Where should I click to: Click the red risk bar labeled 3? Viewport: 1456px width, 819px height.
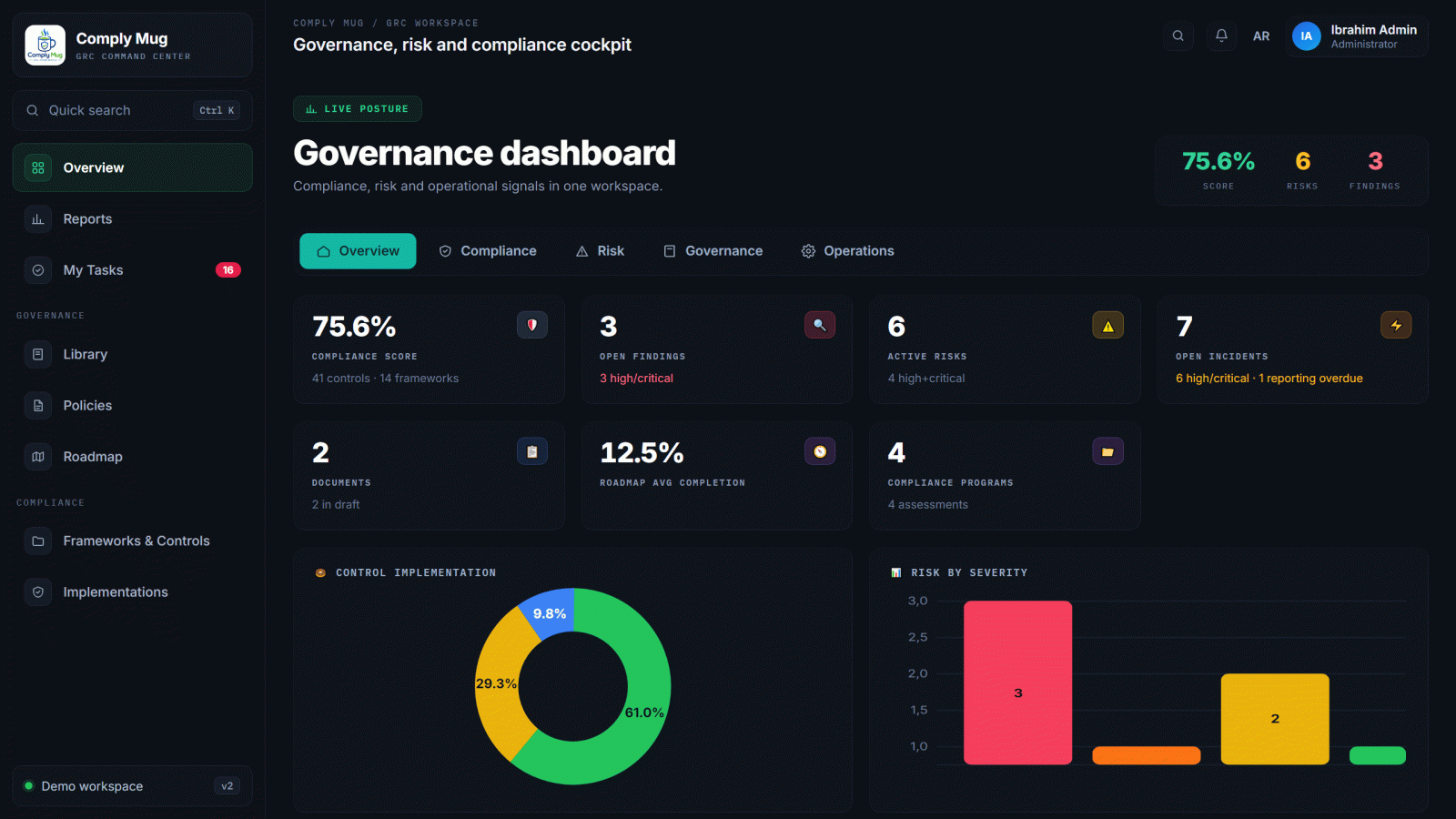click(1017, 682)
